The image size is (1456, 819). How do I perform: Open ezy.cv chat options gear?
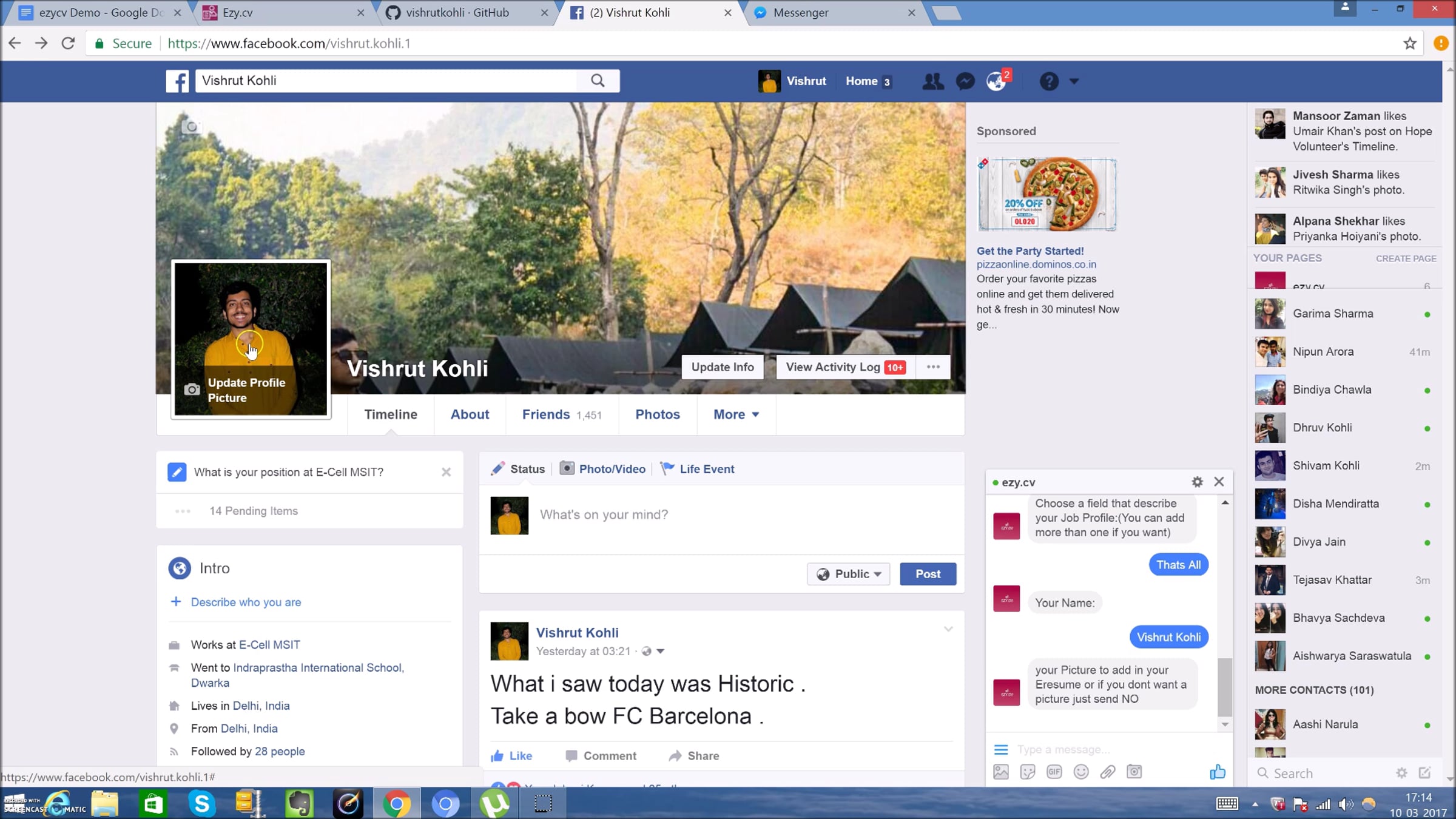1197,482
